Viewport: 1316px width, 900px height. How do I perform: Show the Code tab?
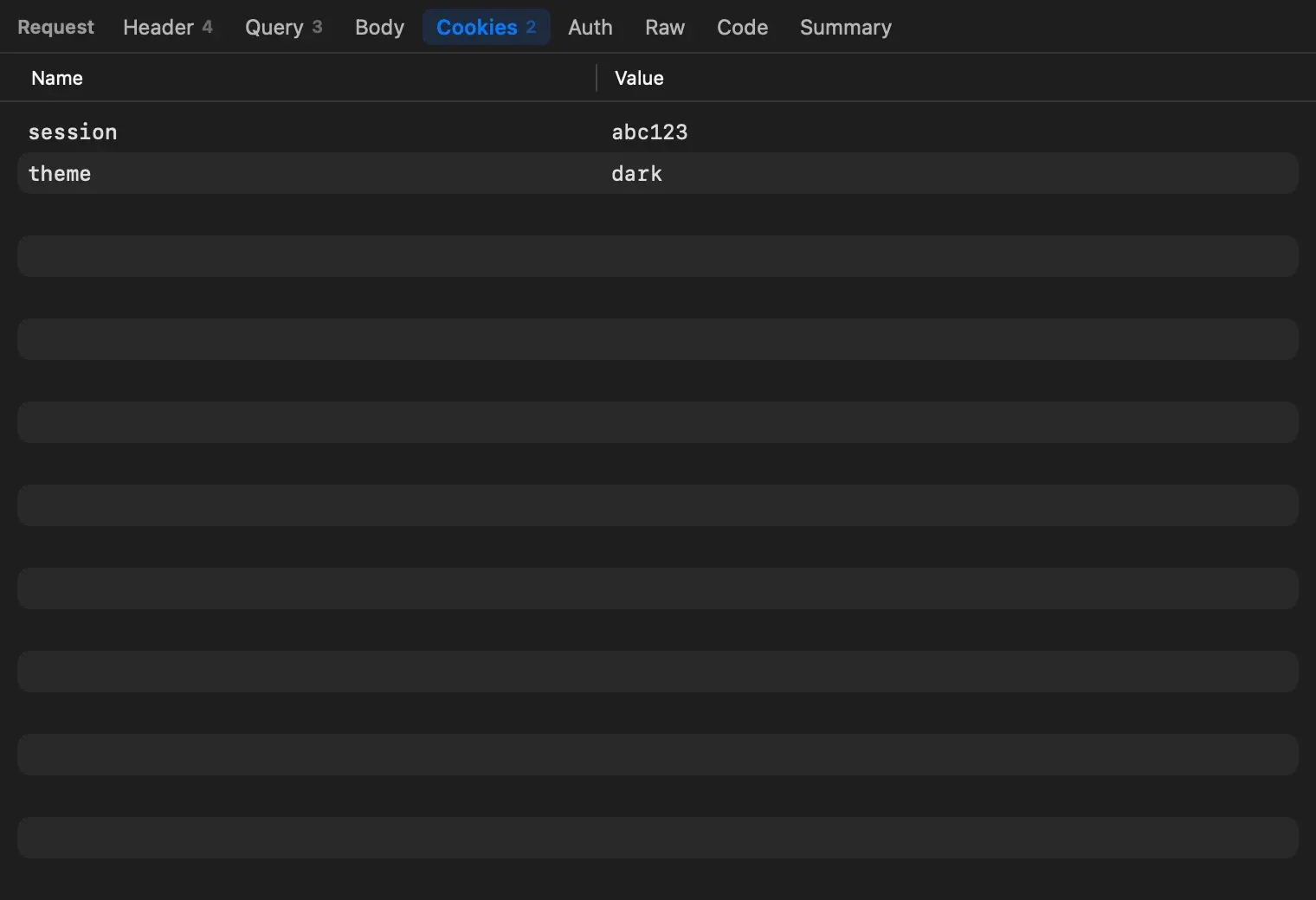[742, 28]
